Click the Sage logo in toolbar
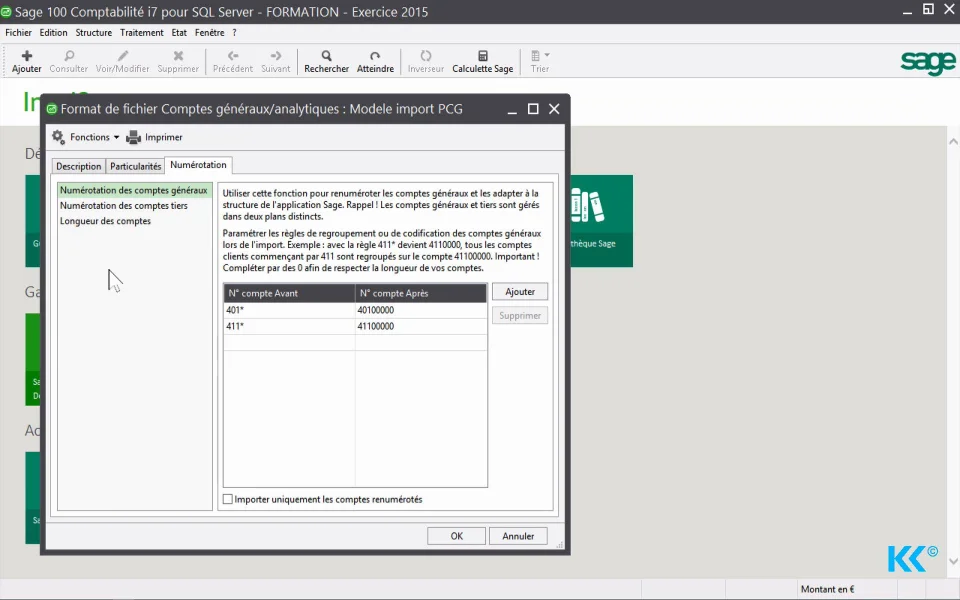 pyautogui.click(x=928, y=62)
